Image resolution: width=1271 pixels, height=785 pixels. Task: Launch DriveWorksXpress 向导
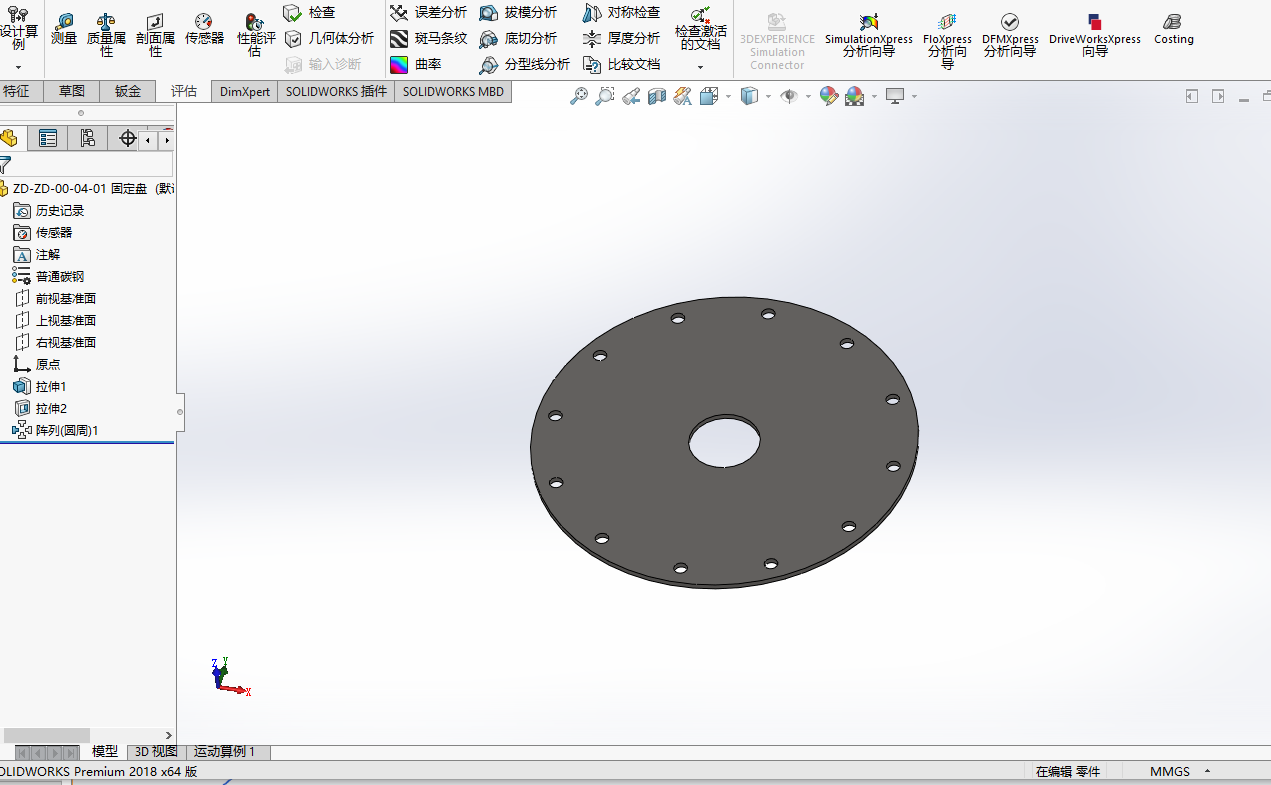click(1095, 36)
